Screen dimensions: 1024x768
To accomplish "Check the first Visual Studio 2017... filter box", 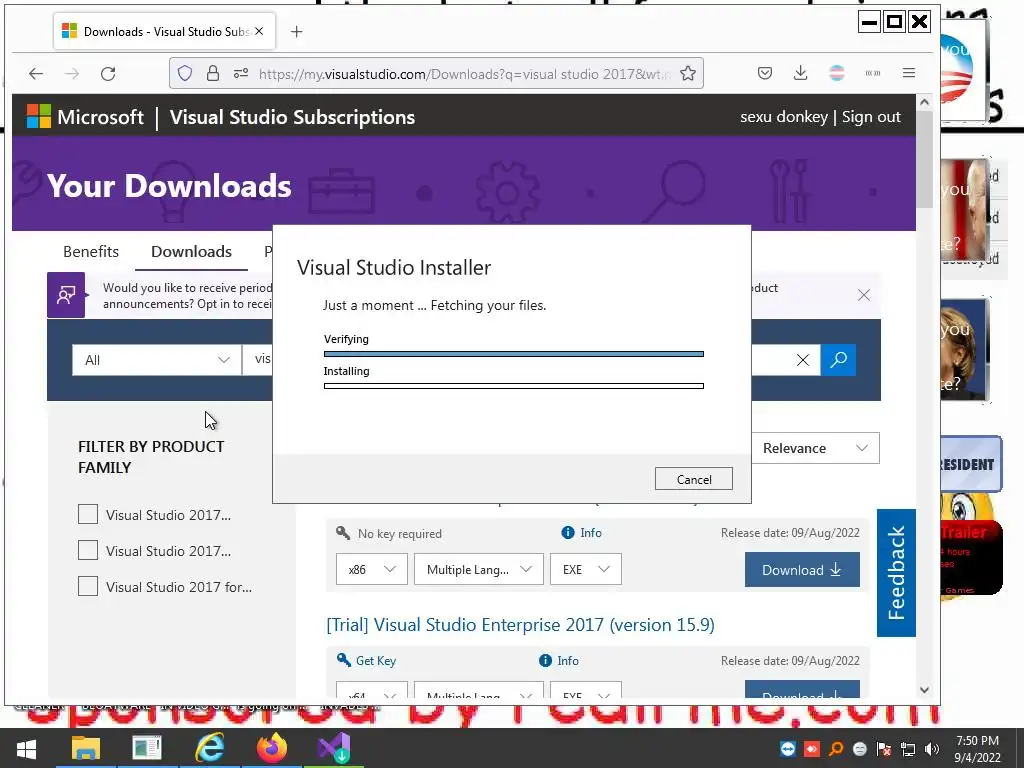I will 88,515.
